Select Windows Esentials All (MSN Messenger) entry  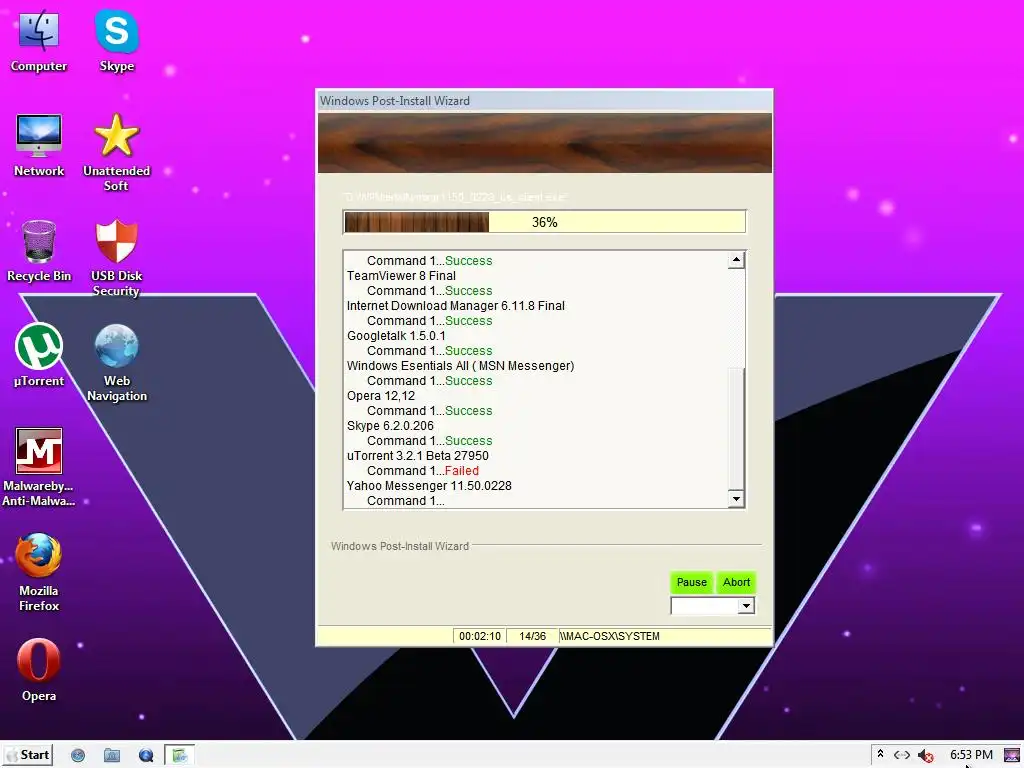(460, 366)
